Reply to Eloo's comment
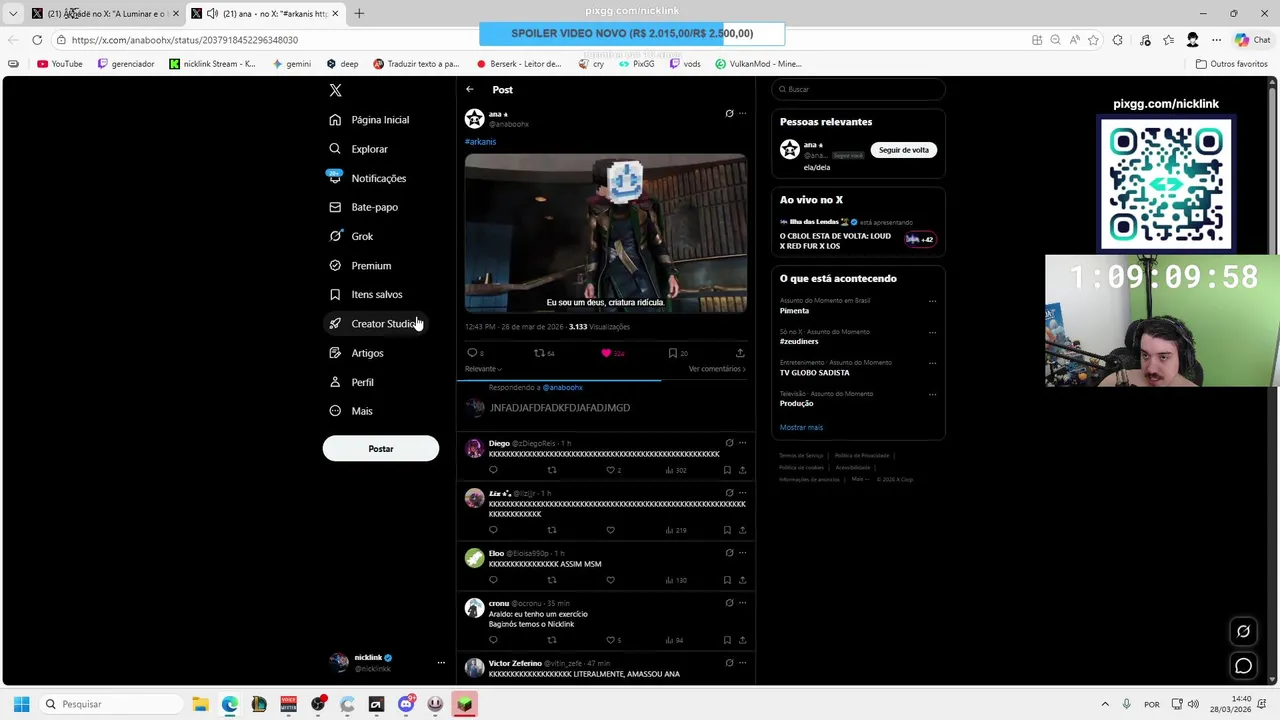The image size is (1280, 720). [493, 580]
